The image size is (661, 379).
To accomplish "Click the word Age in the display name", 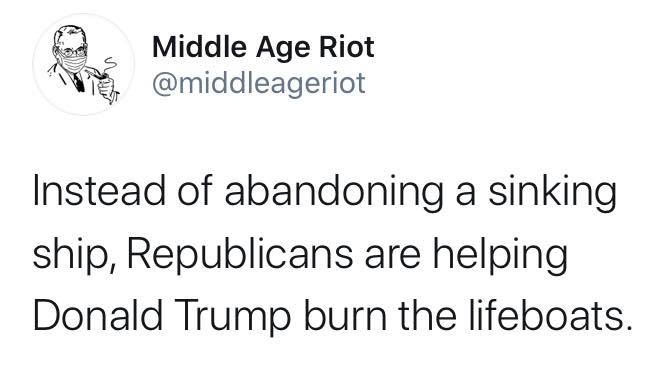I will (284, 49).
